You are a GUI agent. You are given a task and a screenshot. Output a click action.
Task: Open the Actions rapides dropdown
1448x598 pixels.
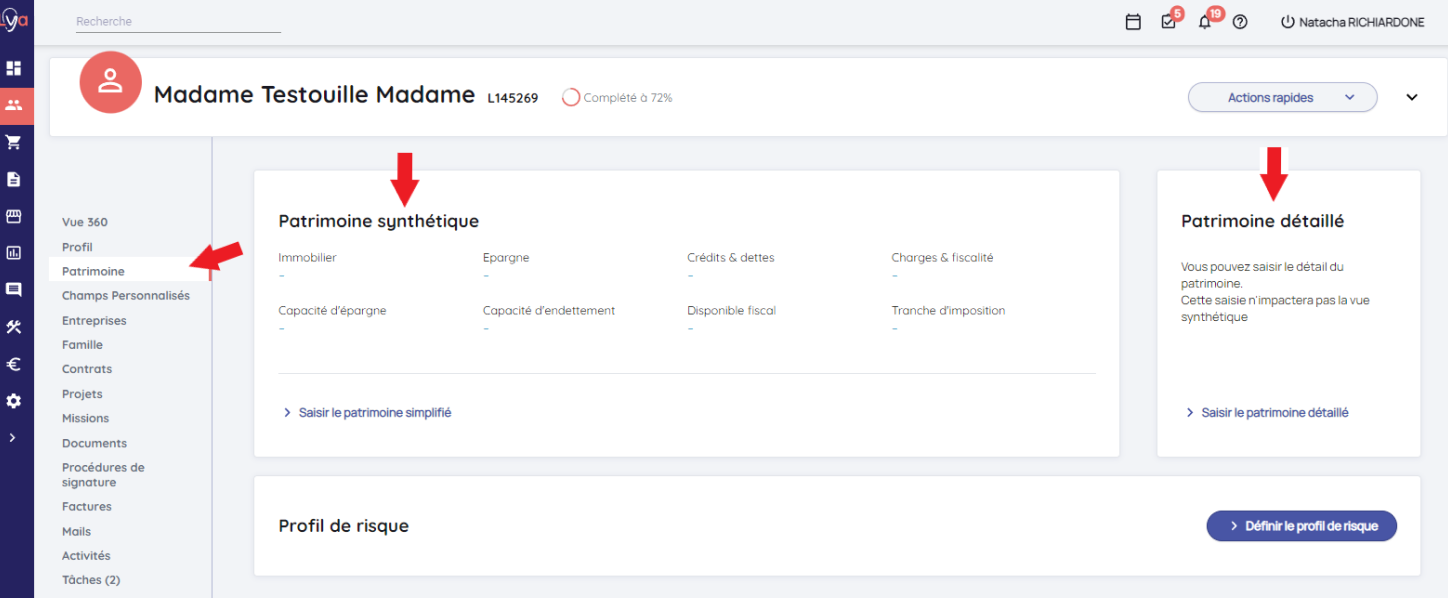pos(1282,98)
